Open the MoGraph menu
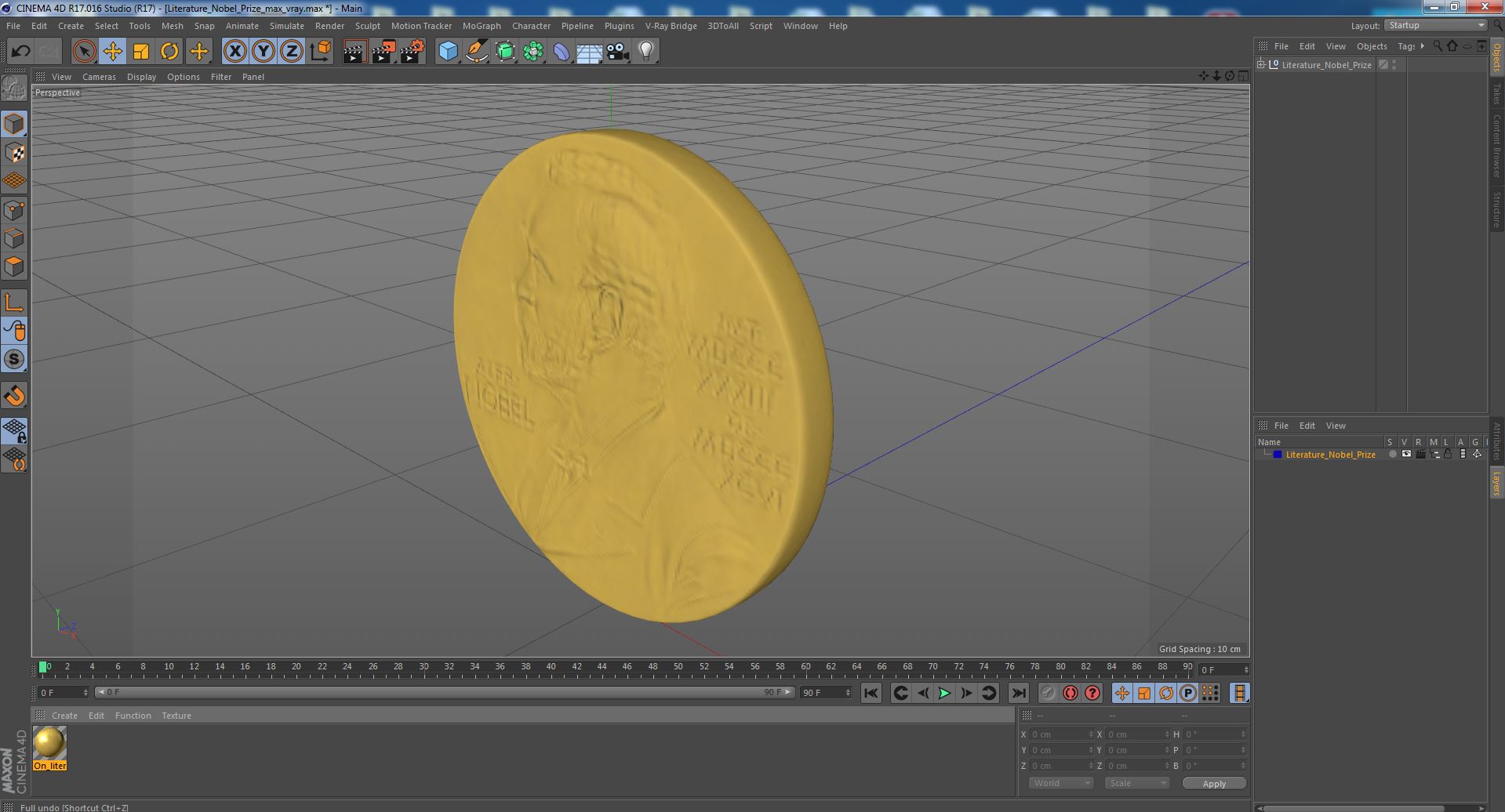 [x=482, y=26]
